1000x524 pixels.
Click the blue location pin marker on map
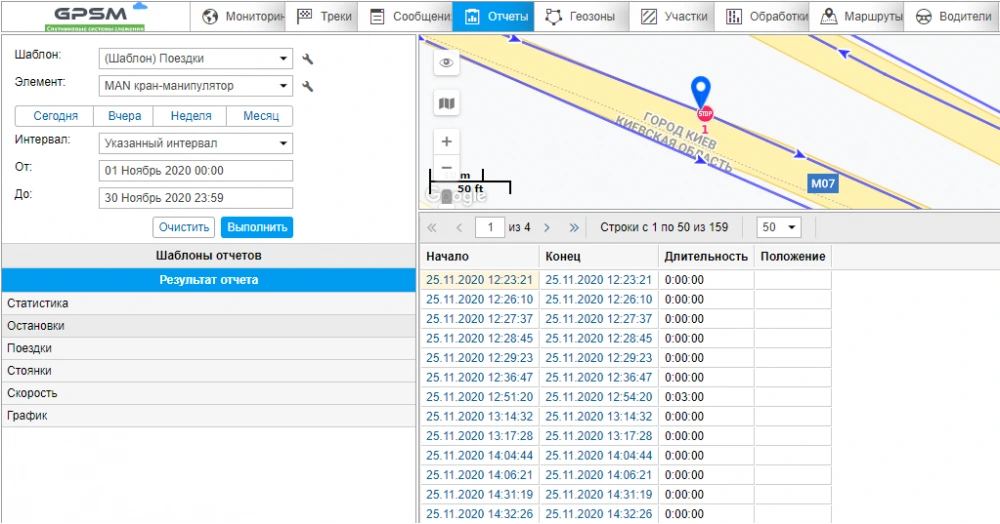704,95
